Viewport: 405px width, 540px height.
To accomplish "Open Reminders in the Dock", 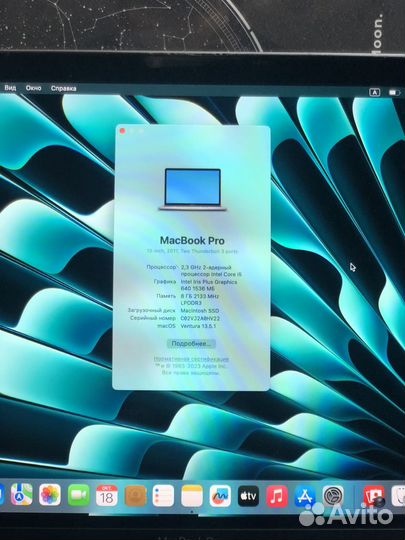I will pyautogui.click(x=163, y=496).
